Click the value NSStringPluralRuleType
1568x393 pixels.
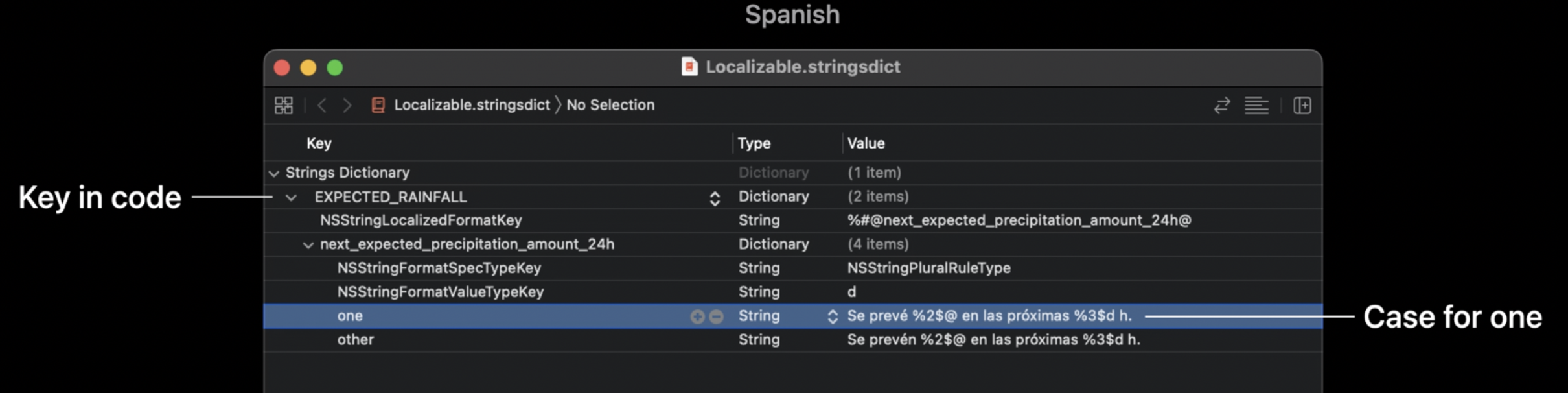tap(929, 268)
